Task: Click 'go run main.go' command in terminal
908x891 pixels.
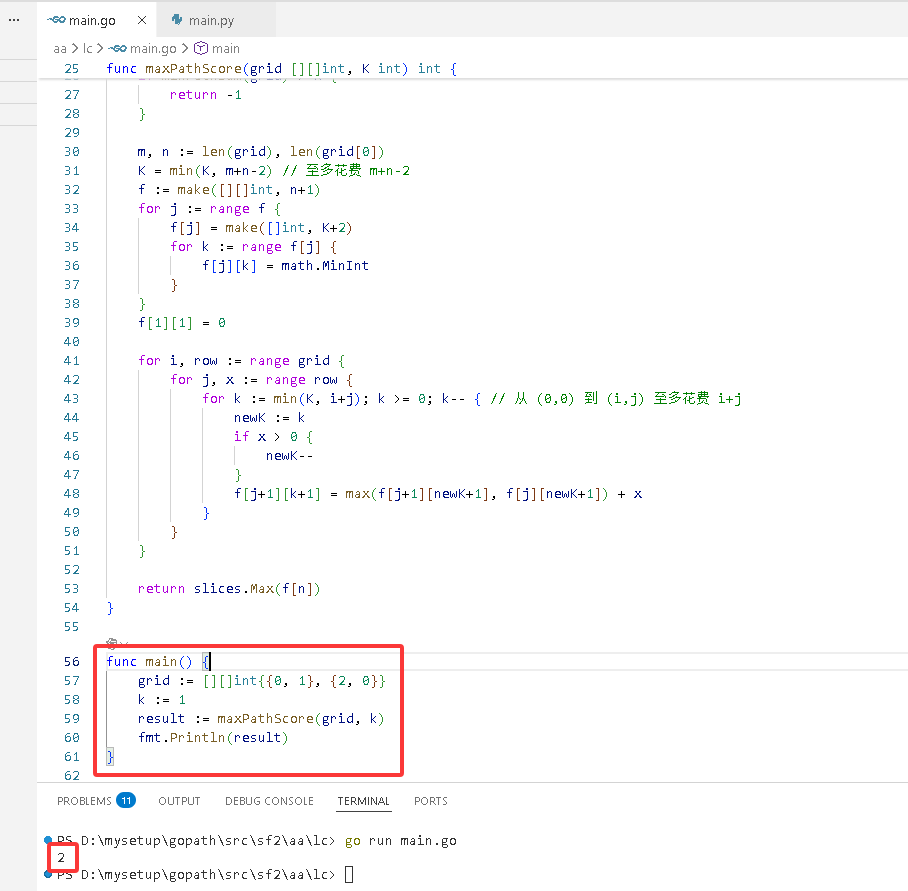Action: pyautogui.click(x=401, y=841)
